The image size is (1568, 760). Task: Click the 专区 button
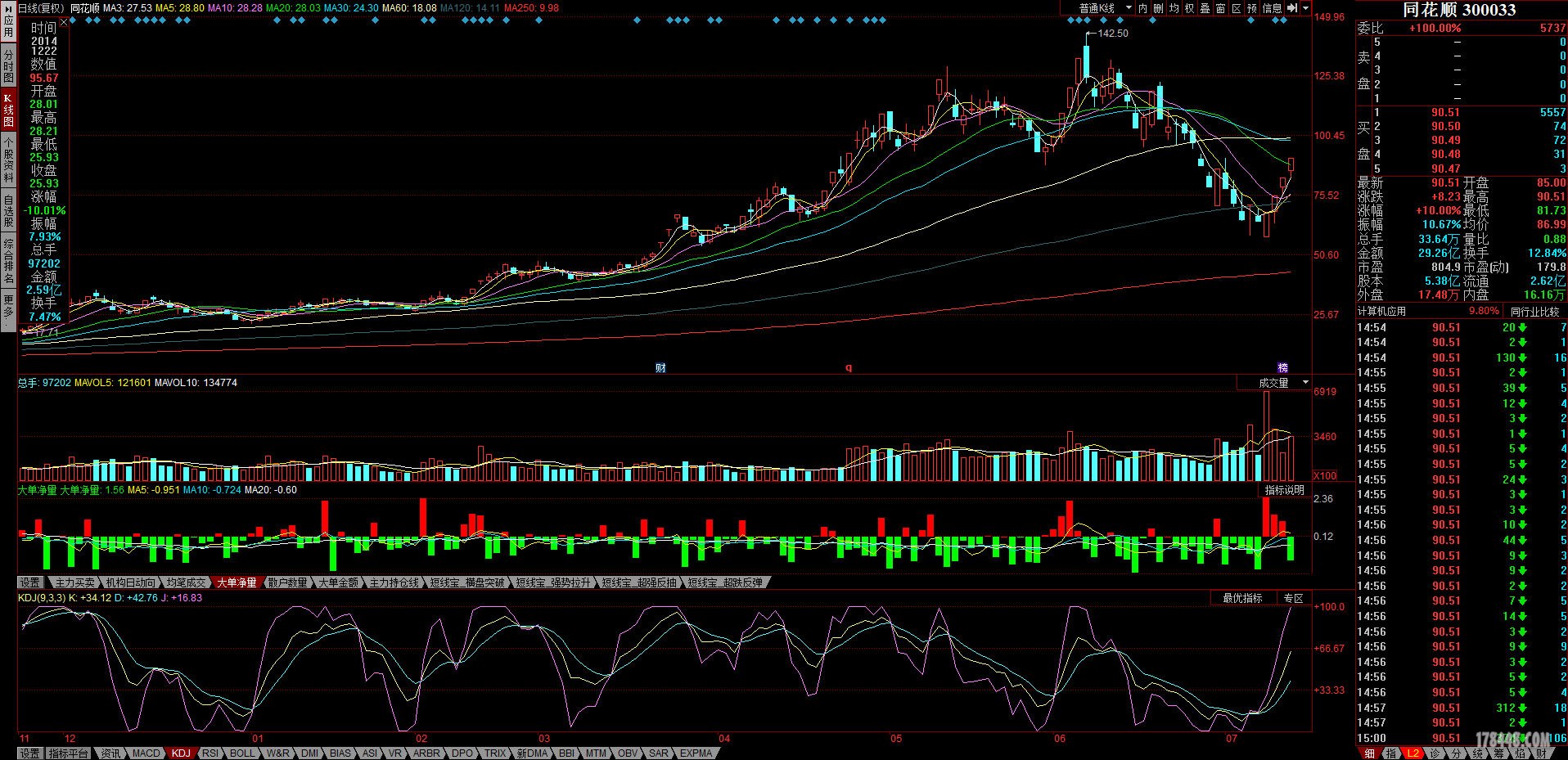point(1293,598)
